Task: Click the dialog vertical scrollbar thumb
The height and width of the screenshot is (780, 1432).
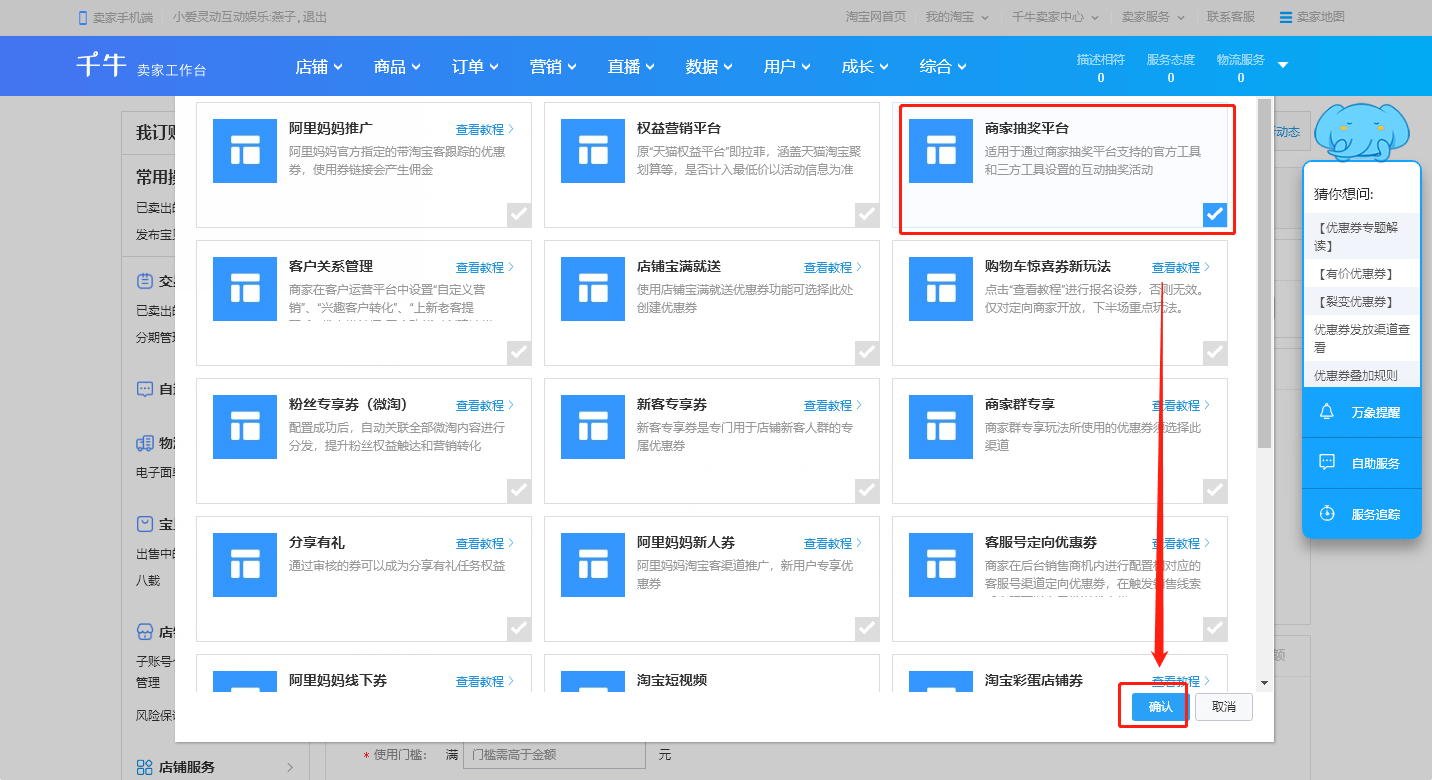Action: click(1264, 273)
